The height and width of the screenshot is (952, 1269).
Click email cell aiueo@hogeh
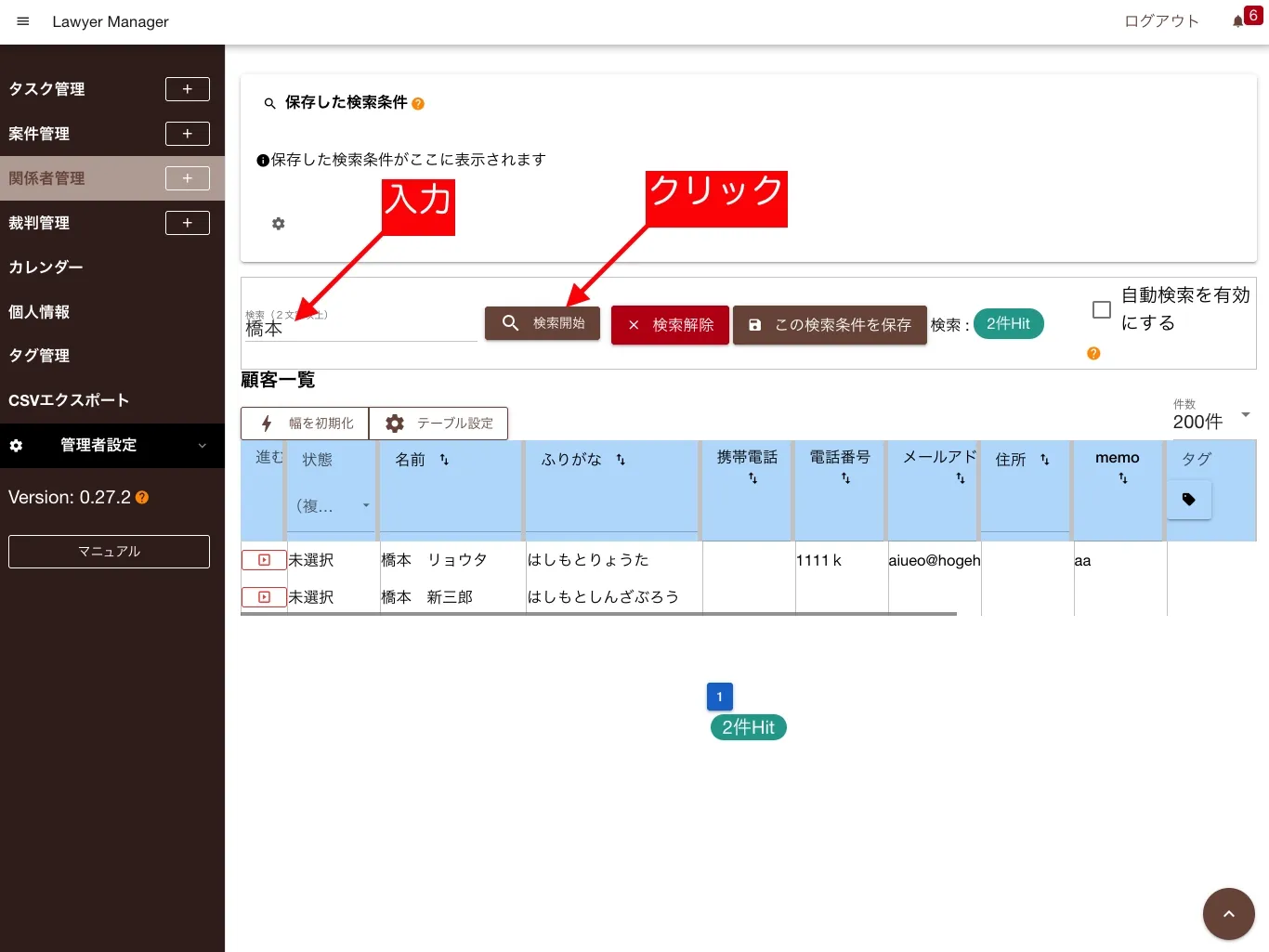click(x=935, y=560)
